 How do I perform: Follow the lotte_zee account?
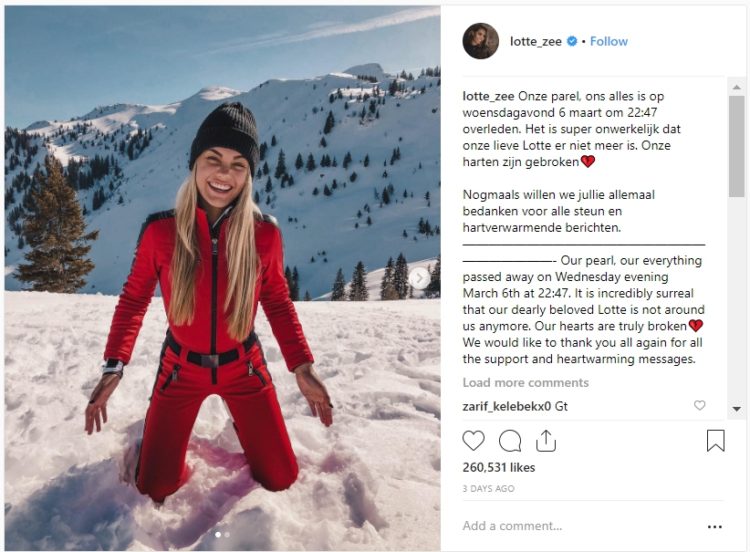click(609, 41)
